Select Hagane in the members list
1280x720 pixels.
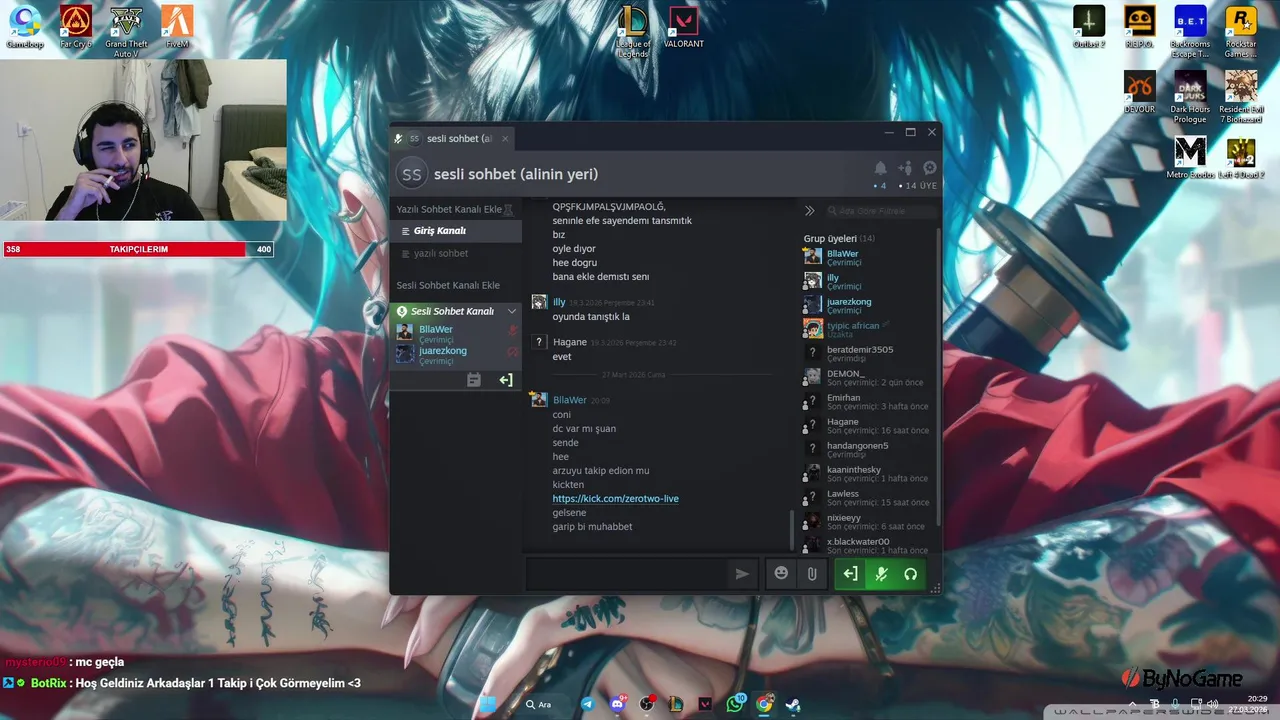click(x=868, y=426)
